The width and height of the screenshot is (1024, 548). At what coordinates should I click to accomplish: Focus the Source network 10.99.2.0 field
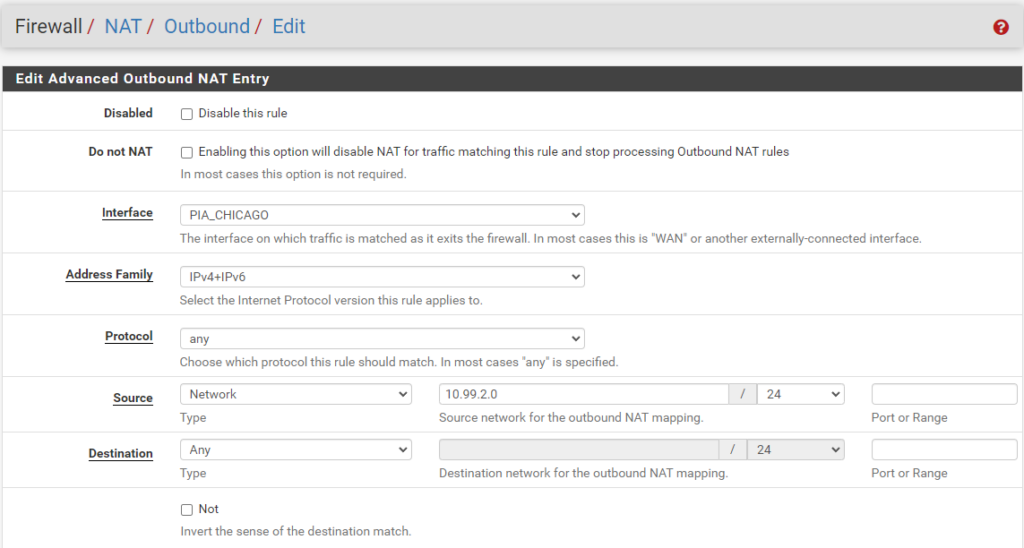[584, 394]
